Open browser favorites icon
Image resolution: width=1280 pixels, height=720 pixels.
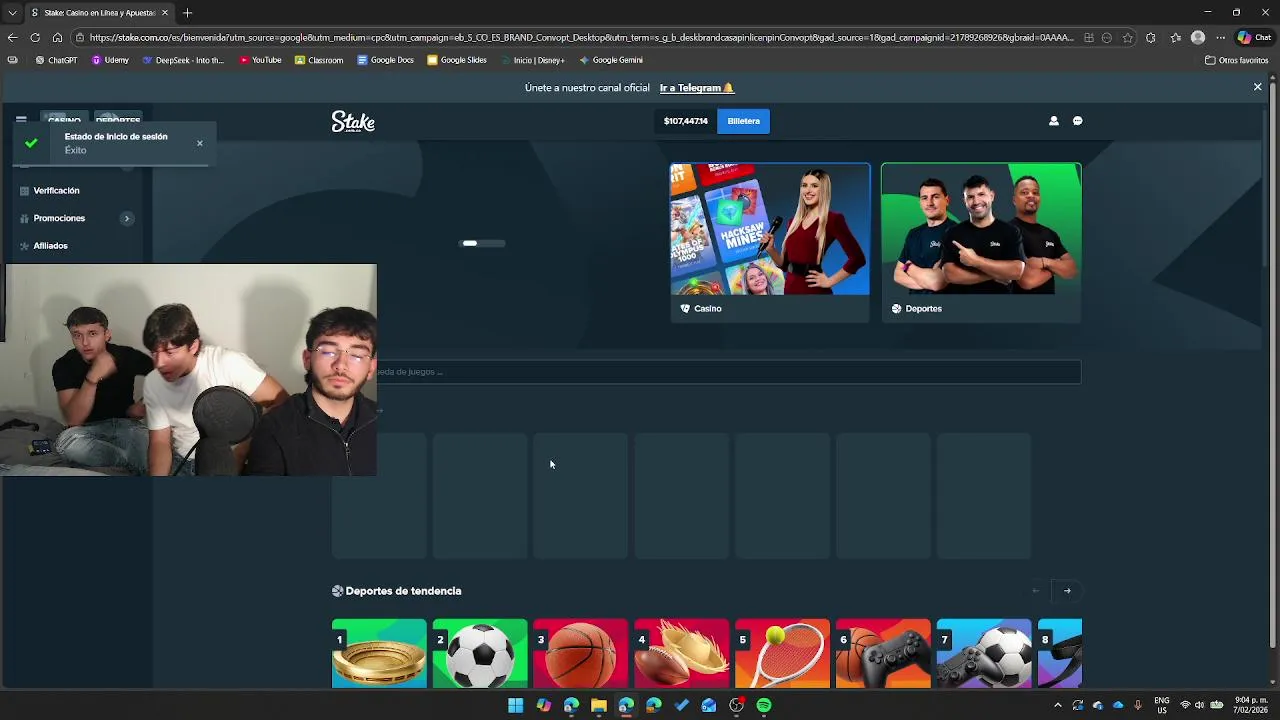click(x=1176, y=37)
